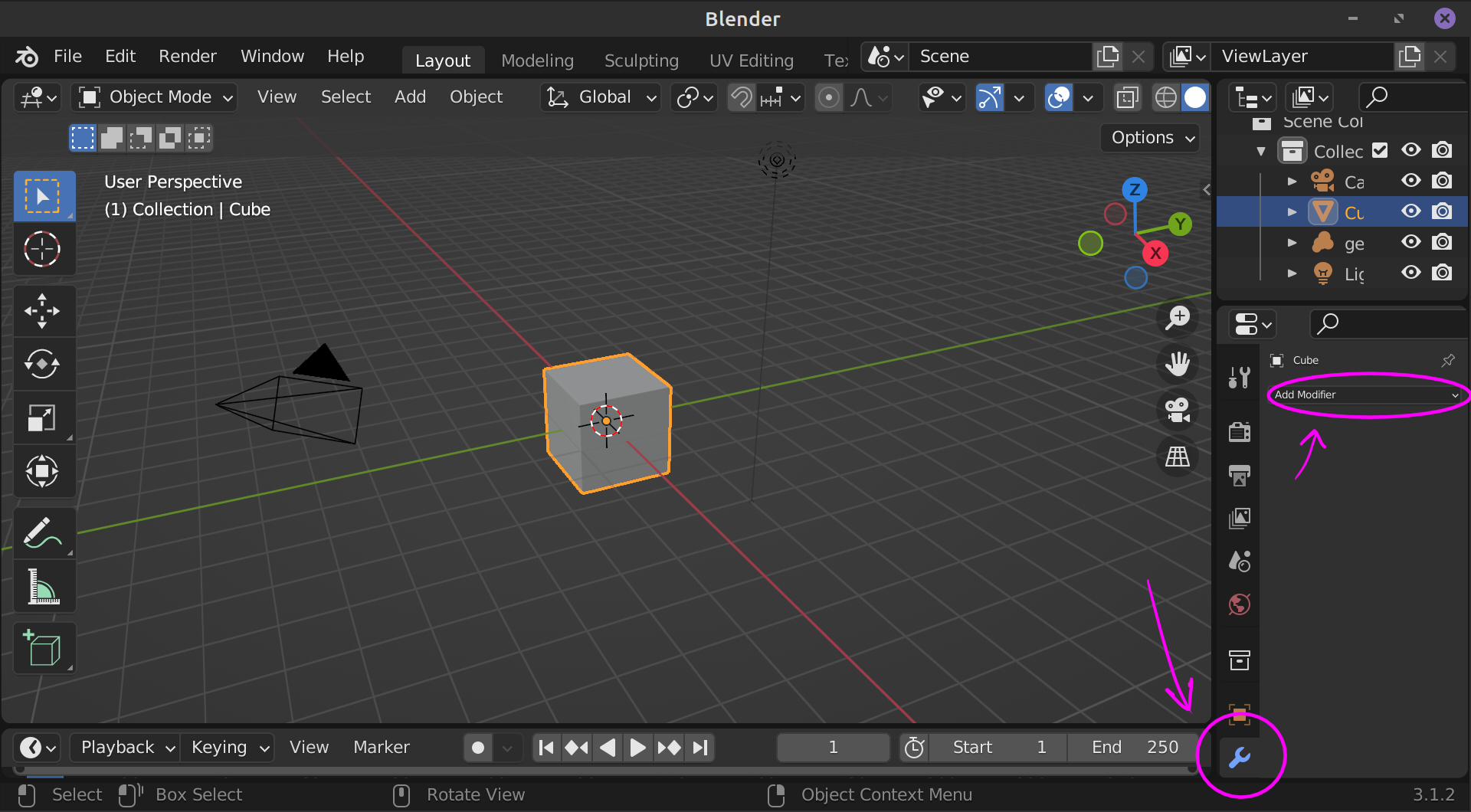Switch perspective/orthographic grid icon
Screen dimensions: 1471x812
pos(1178,457)
